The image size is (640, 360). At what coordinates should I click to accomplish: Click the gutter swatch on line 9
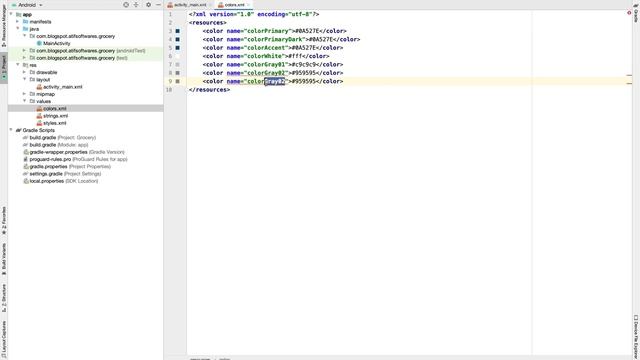tap(178, 81)
